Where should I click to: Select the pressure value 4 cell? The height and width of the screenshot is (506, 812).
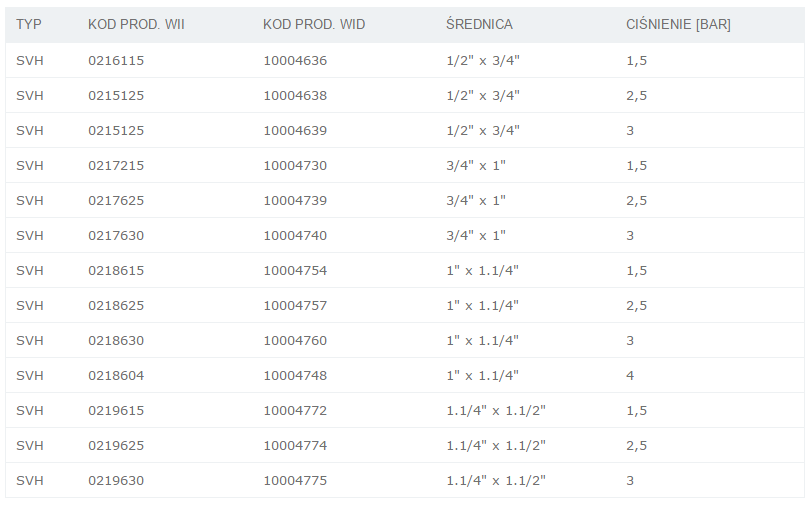coord(630,375)
